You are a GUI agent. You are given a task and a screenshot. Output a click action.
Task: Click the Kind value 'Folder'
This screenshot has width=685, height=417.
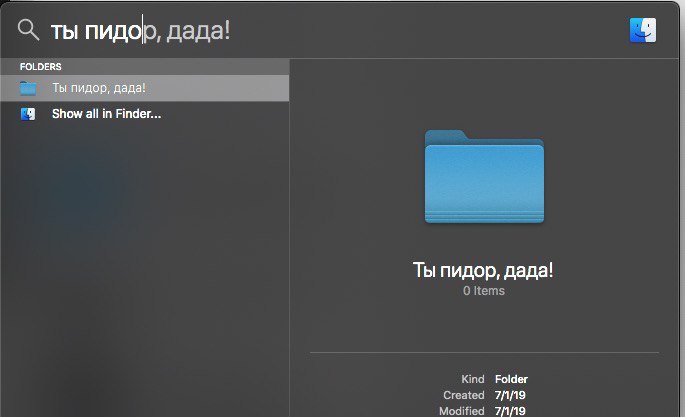click(x=511, y=379)
